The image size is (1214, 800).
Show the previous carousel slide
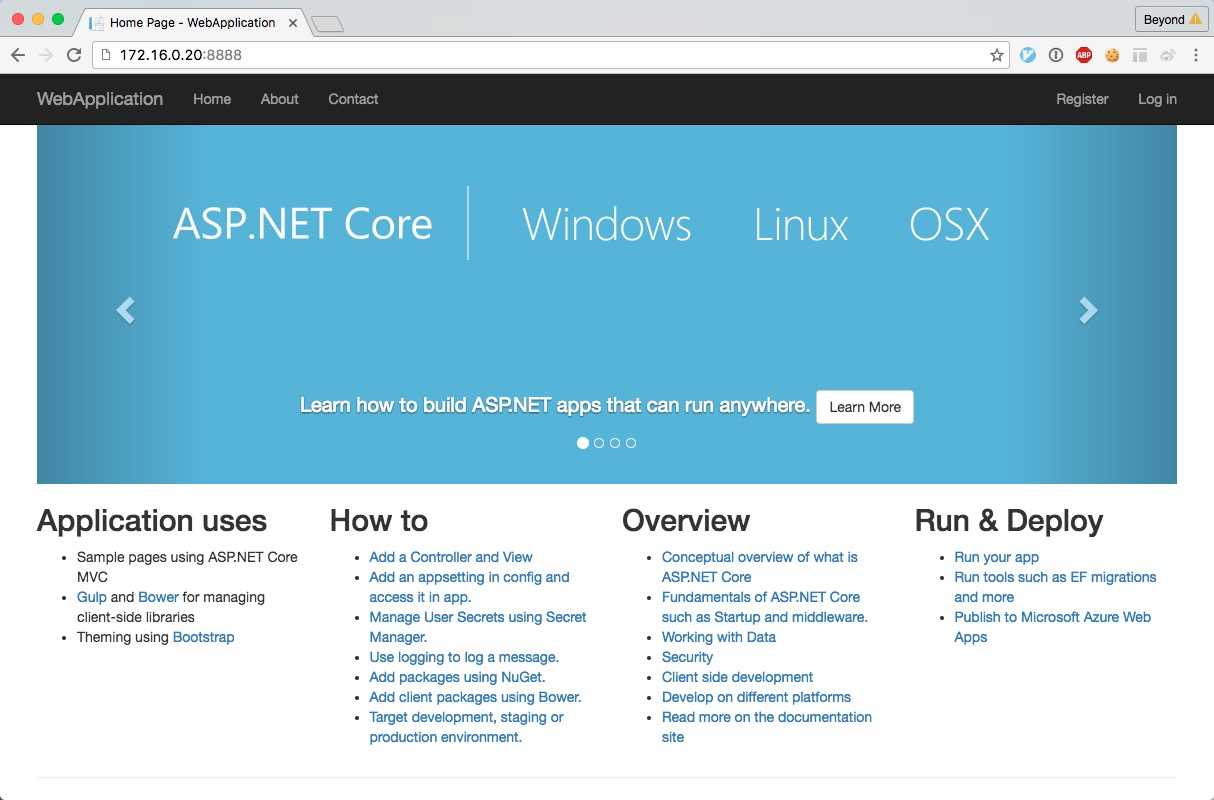pos(125,311)
